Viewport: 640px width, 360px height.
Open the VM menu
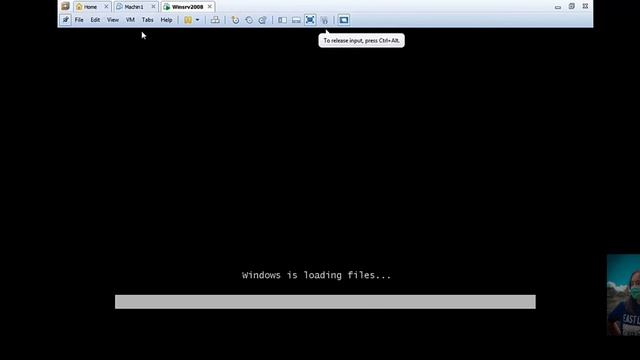[x=130, y=20]
